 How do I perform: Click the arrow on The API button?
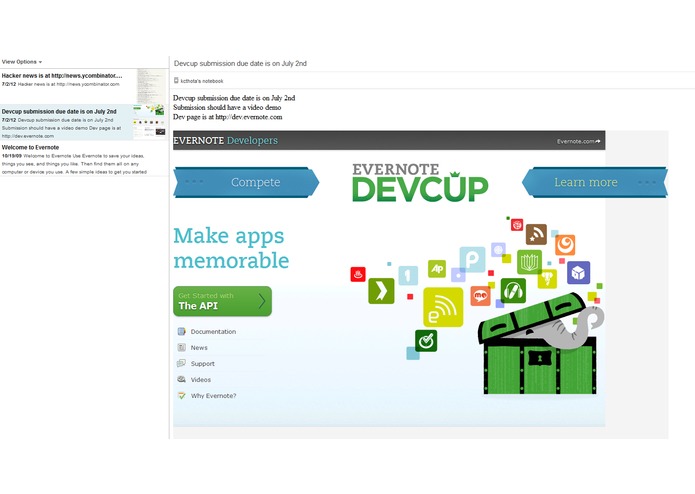pos(262,301)
